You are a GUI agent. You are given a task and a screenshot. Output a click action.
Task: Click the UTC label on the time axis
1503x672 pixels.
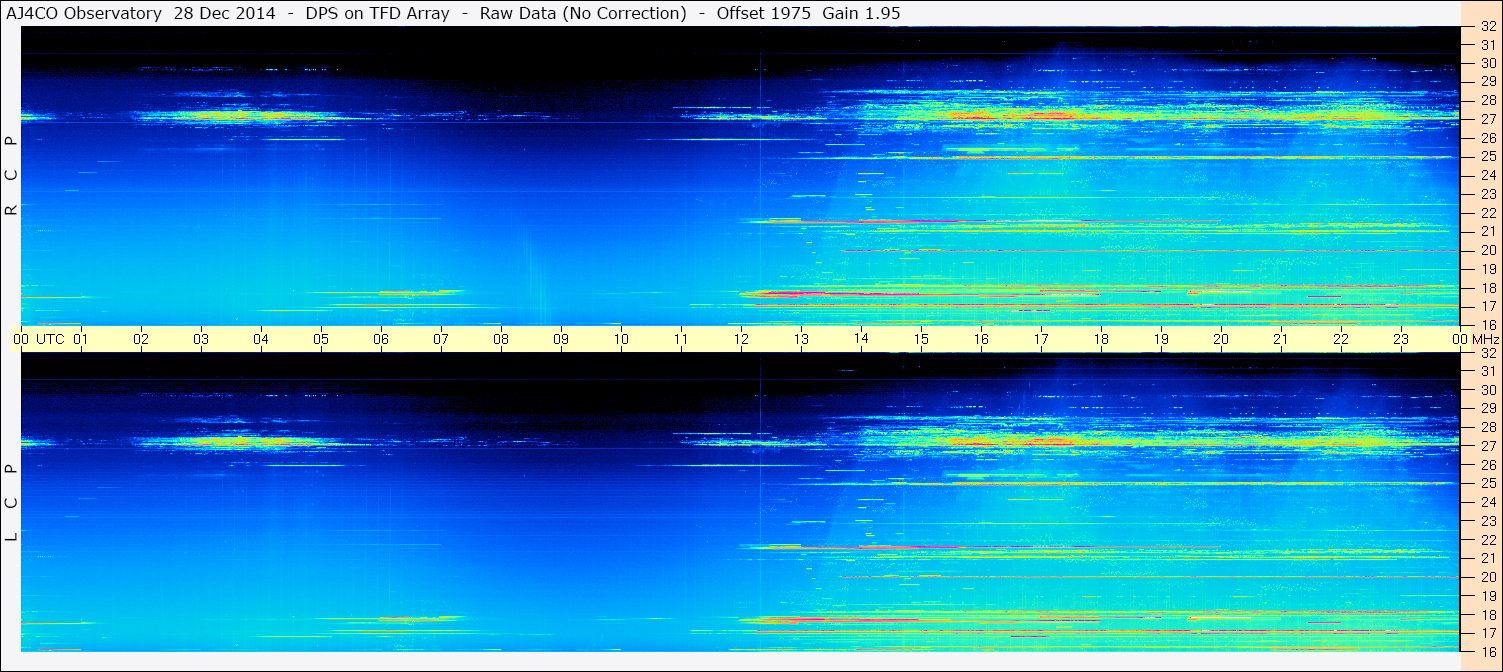(50, 339)
